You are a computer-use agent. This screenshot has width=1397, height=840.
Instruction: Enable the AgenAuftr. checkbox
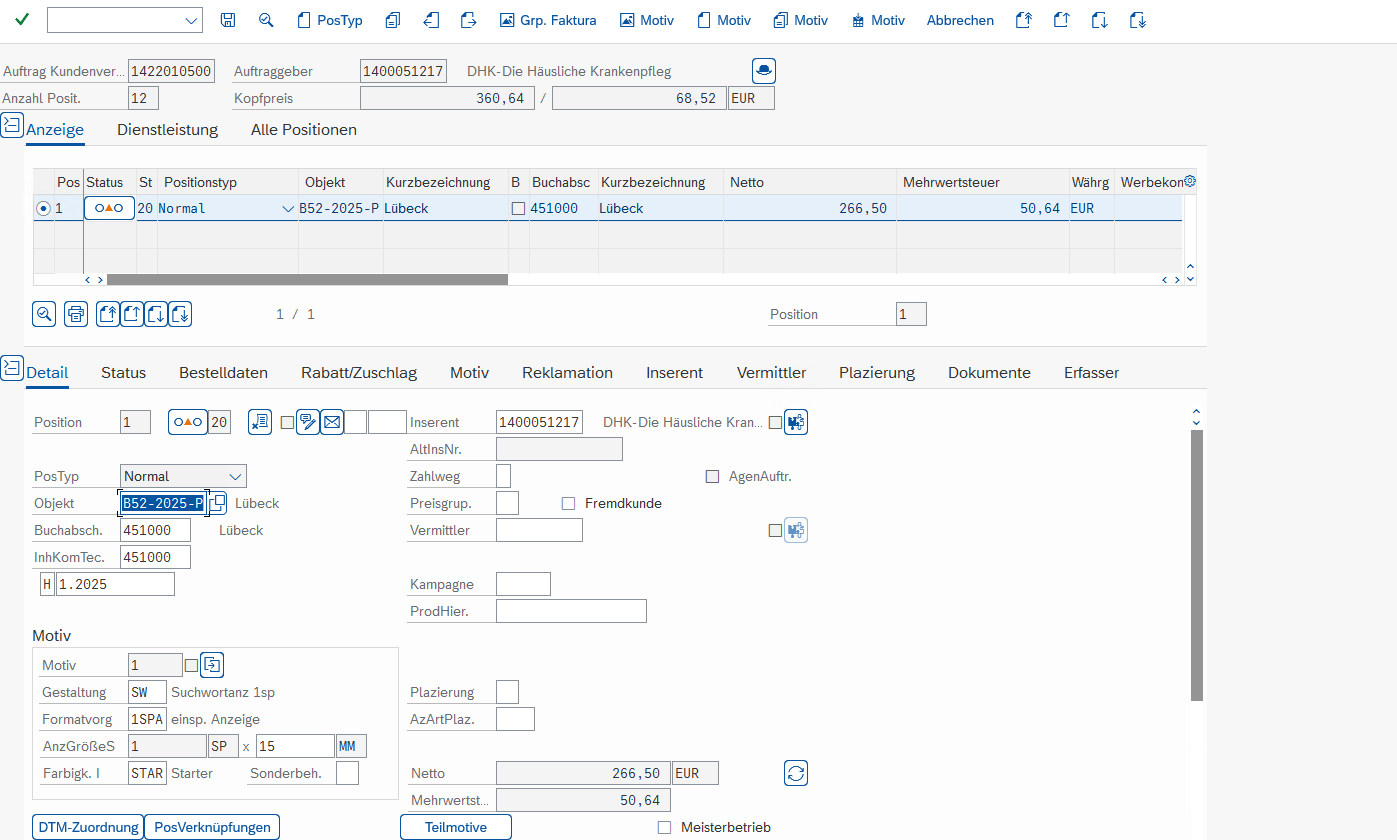tap(712, 477)
